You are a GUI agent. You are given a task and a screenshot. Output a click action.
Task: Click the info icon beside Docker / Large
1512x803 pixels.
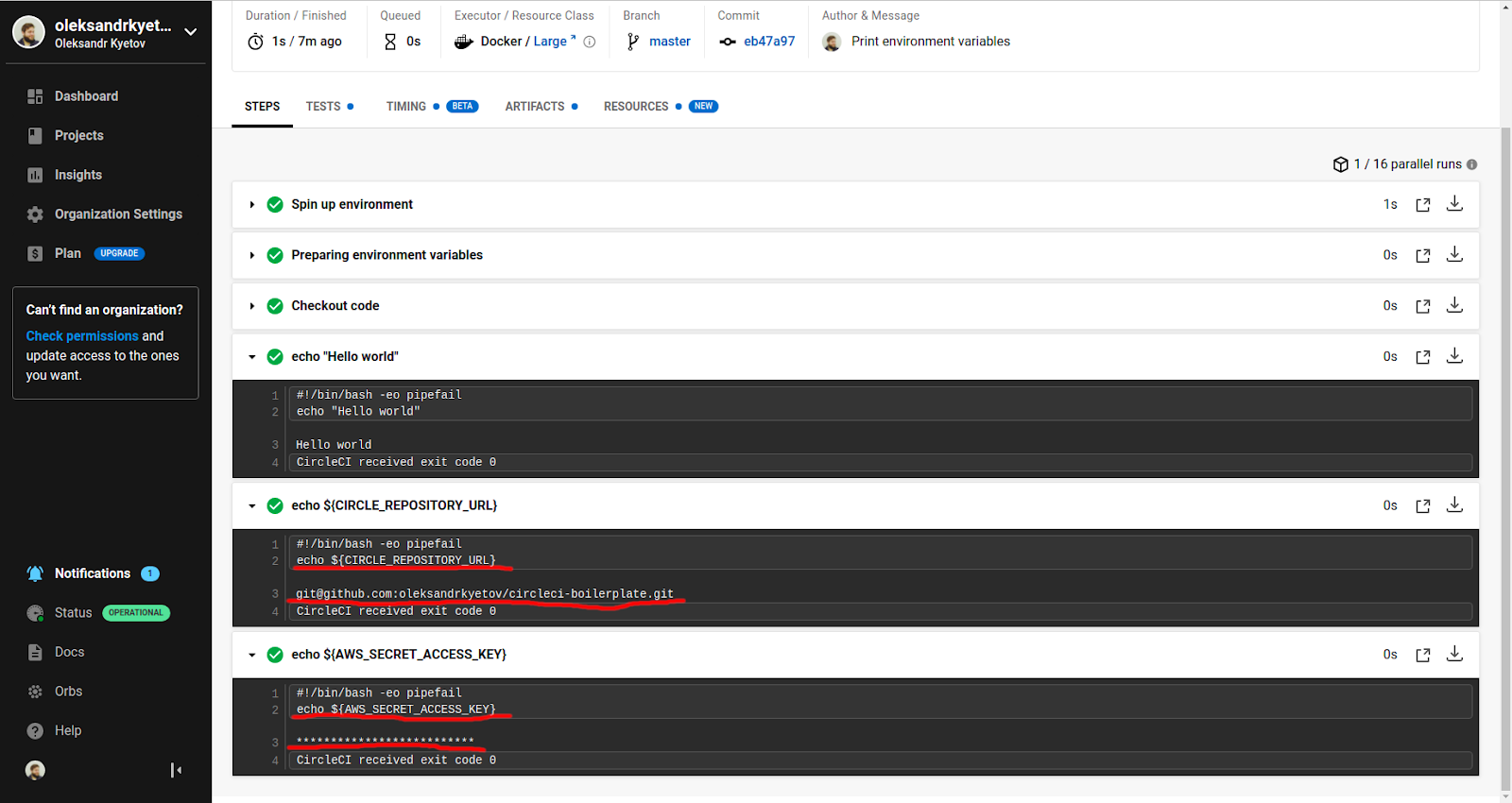pyautogui.click(x=590, y=42)
